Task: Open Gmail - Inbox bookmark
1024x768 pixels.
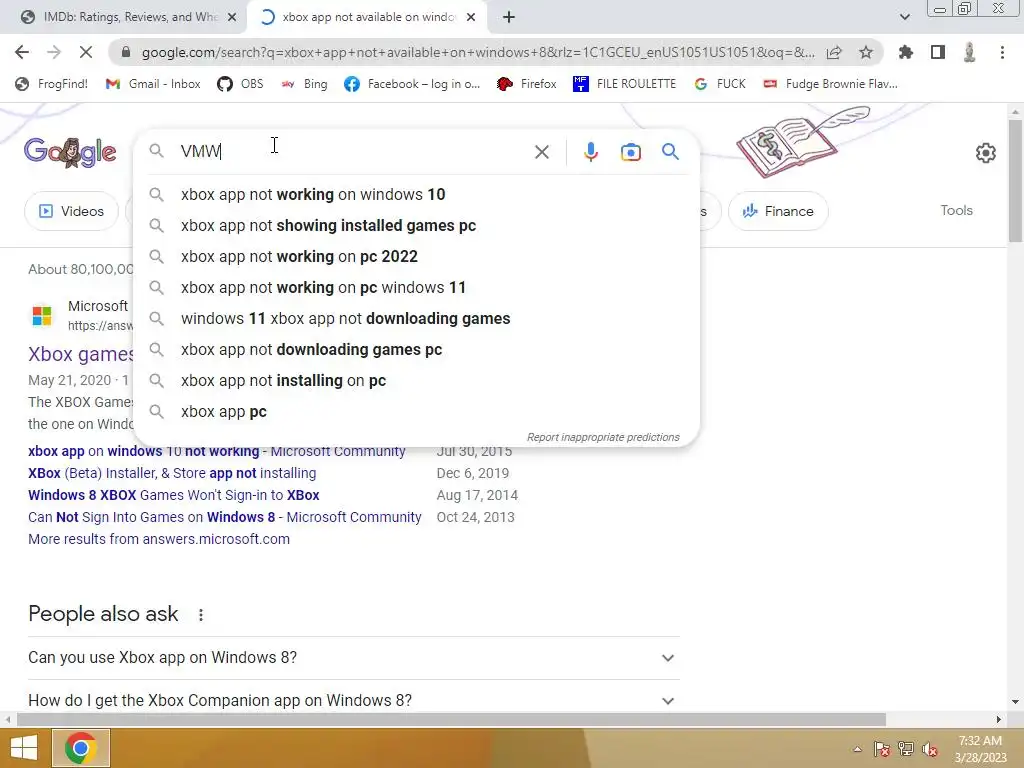Action: pos(153,84)
